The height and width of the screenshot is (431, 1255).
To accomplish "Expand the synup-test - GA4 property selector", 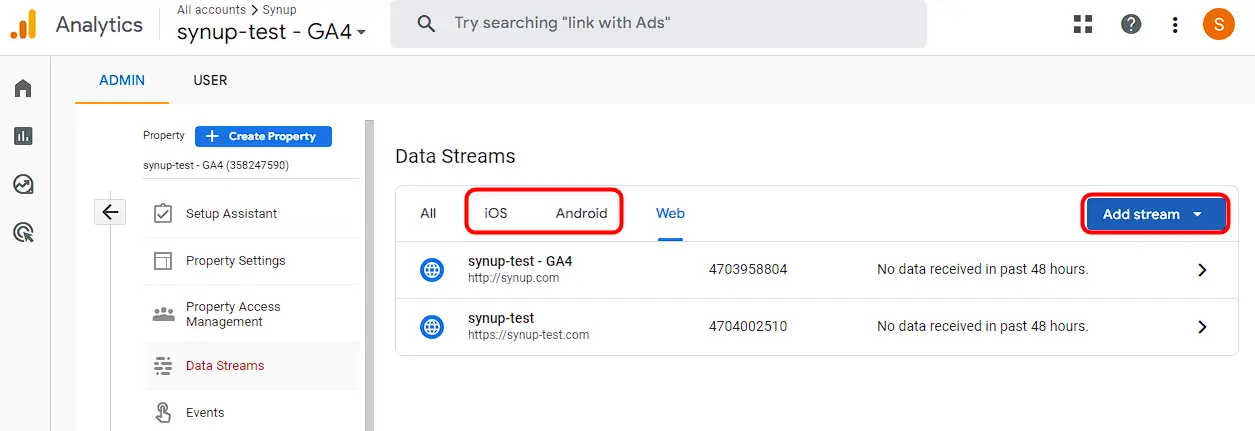I will tap(271, 32).
